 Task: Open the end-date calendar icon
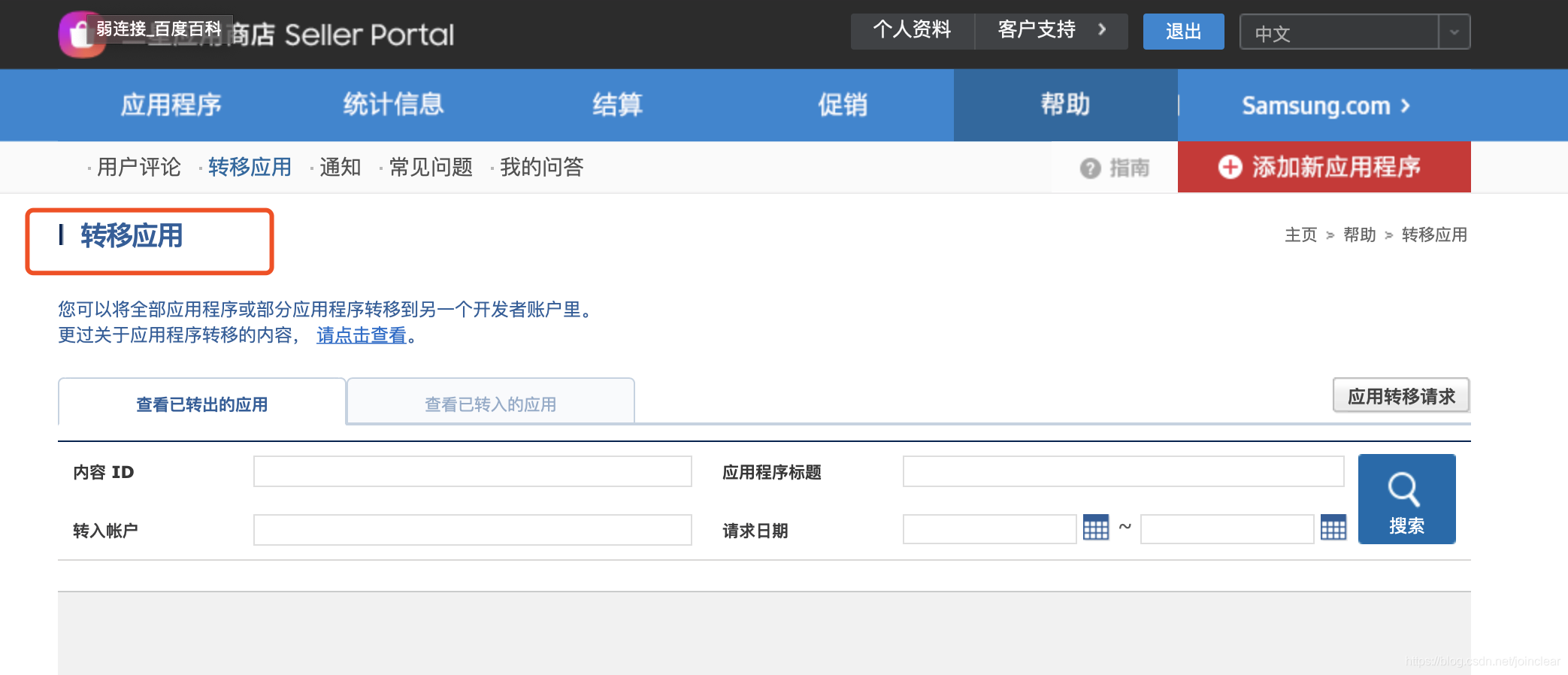1333,528
